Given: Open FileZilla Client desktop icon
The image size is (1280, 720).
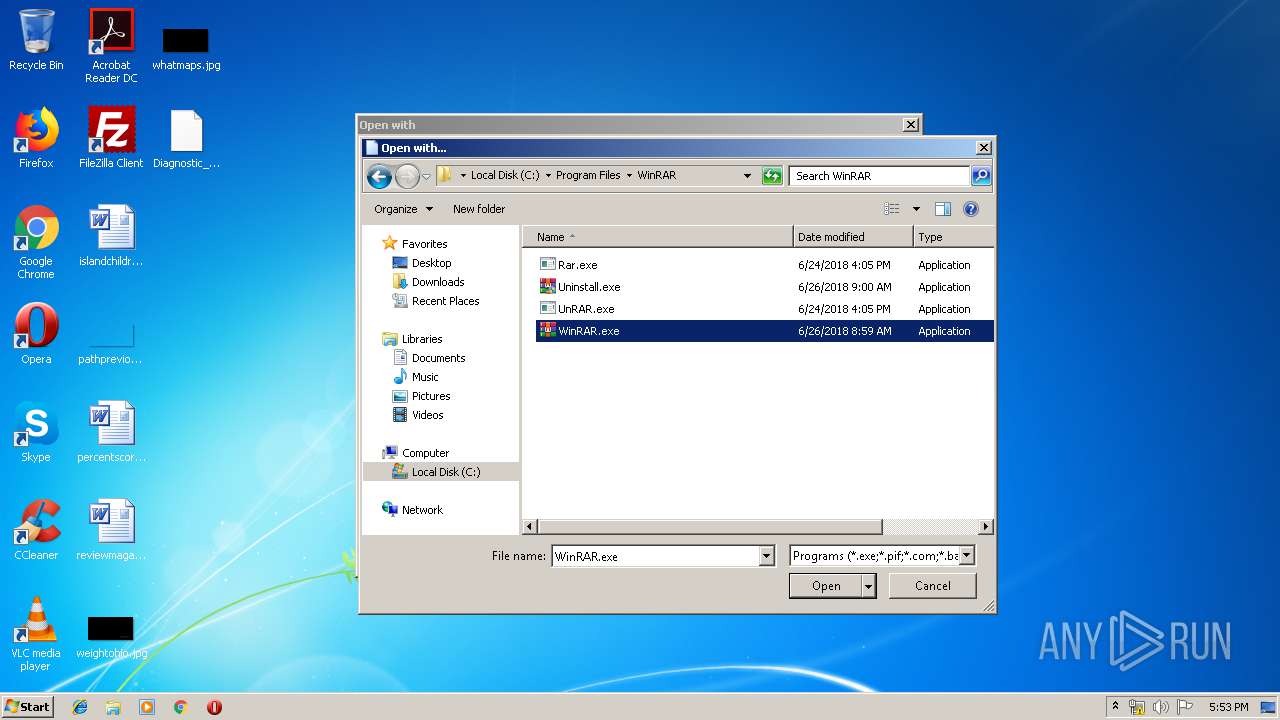Looking at the screenshot, I should (111, 138).
